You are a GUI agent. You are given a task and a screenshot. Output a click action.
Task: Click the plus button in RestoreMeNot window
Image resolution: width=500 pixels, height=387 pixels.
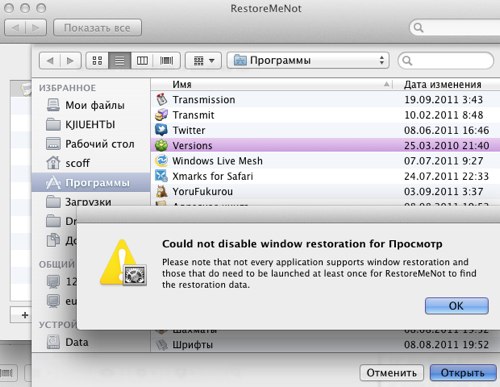click(25, 315)
